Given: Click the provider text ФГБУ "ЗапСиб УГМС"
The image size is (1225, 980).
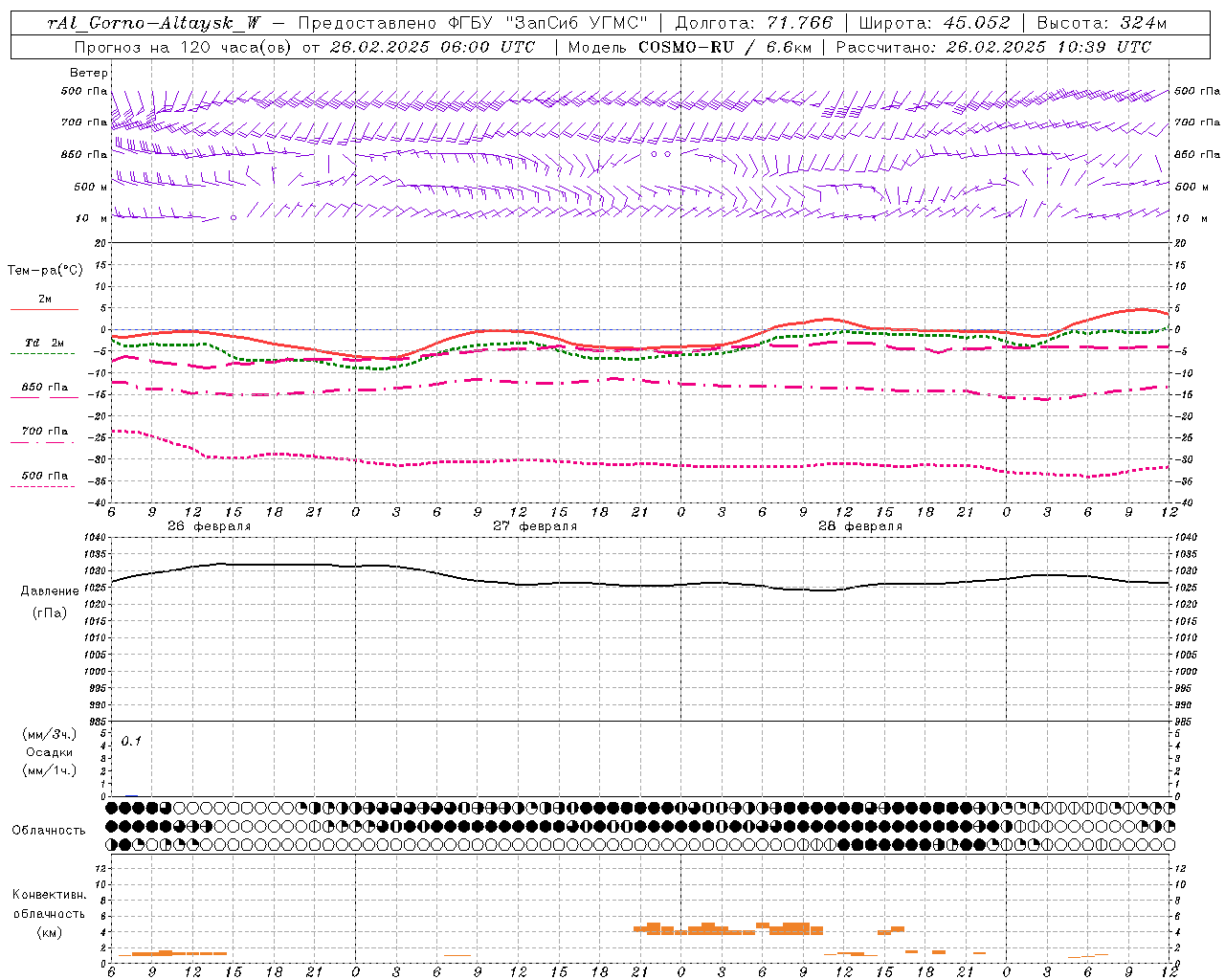Looking at the screenshot, I should (550, 23).
